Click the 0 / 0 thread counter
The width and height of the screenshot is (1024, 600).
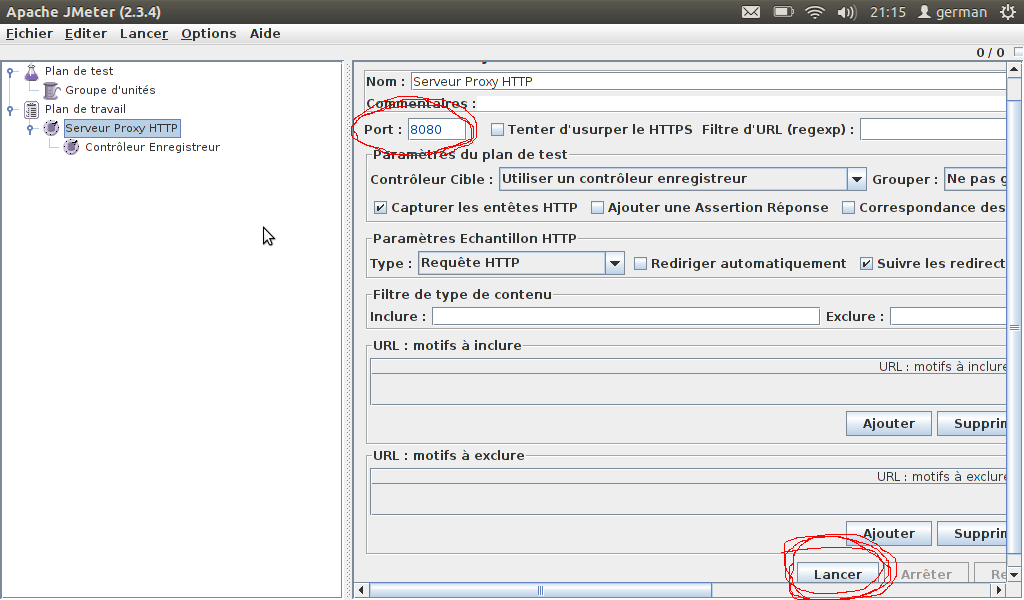[990, 53]
